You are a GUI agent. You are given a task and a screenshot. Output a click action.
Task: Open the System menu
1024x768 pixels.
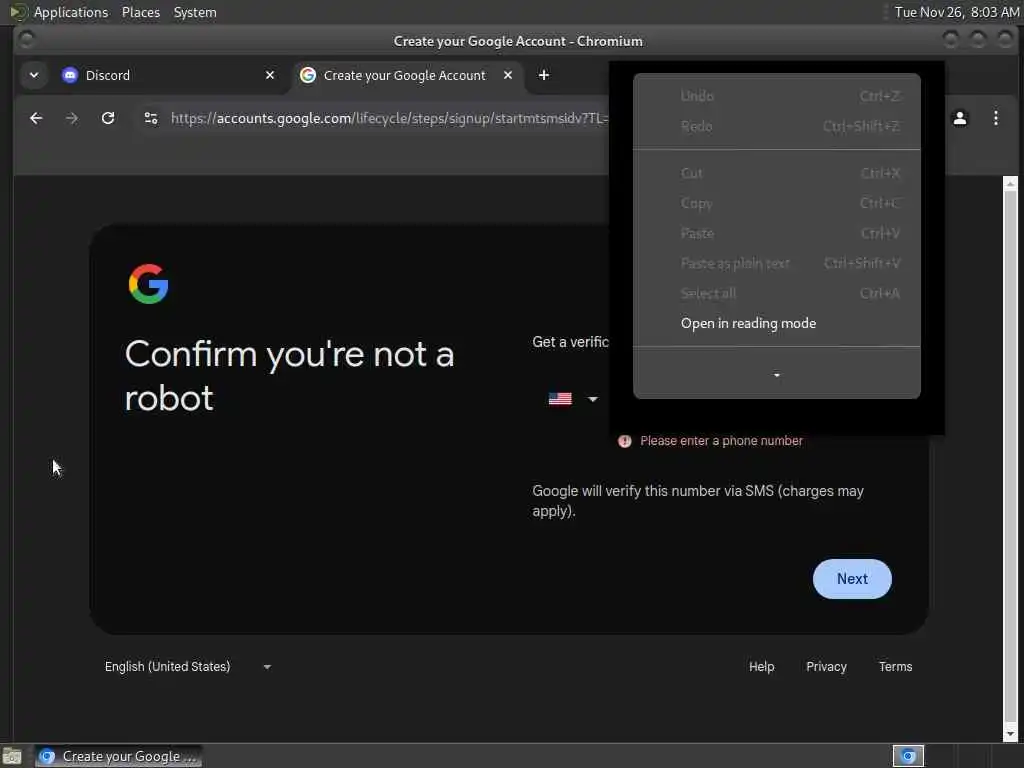tap(195, 12)
